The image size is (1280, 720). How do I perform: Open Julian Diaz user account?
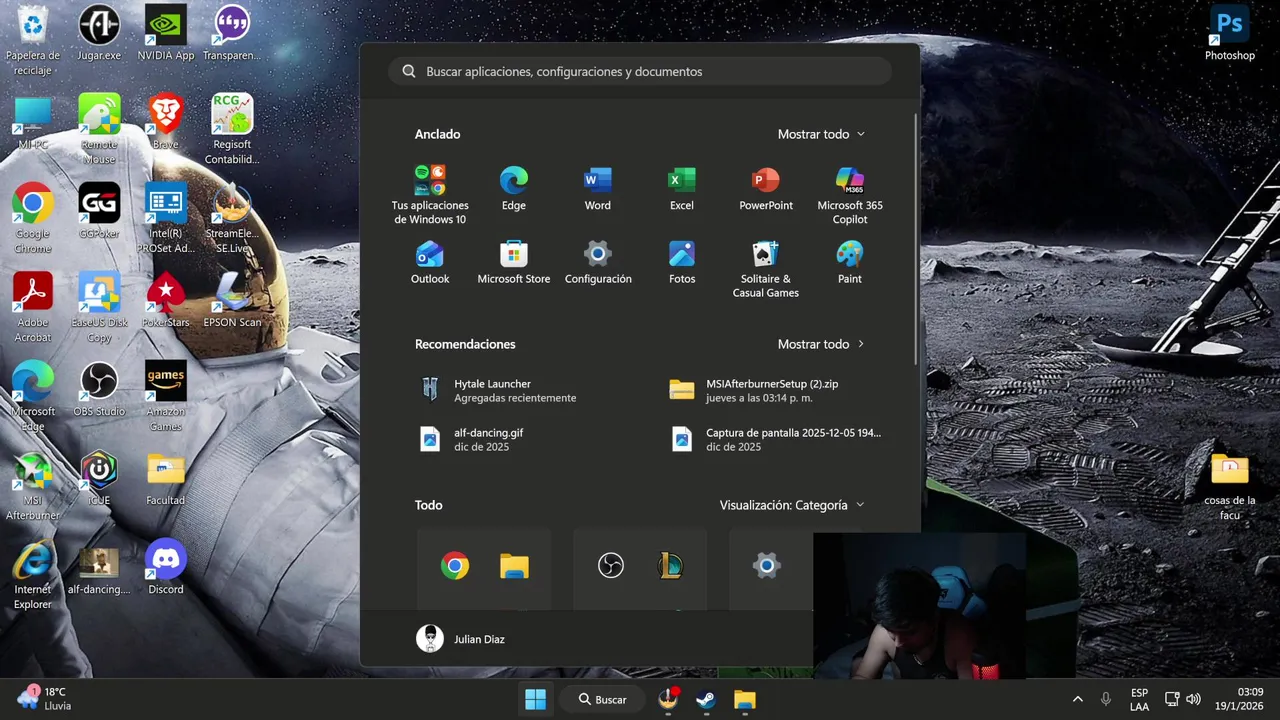click(461, 639)
